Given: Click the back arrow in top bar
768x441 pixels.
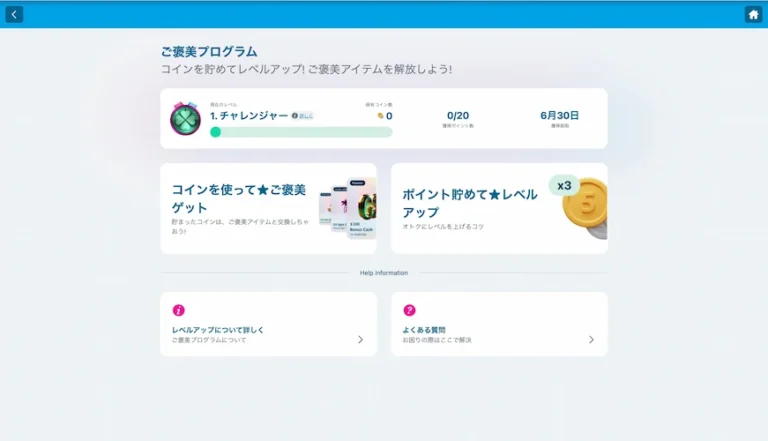Looking at the screenshot, I should (14, 14).
